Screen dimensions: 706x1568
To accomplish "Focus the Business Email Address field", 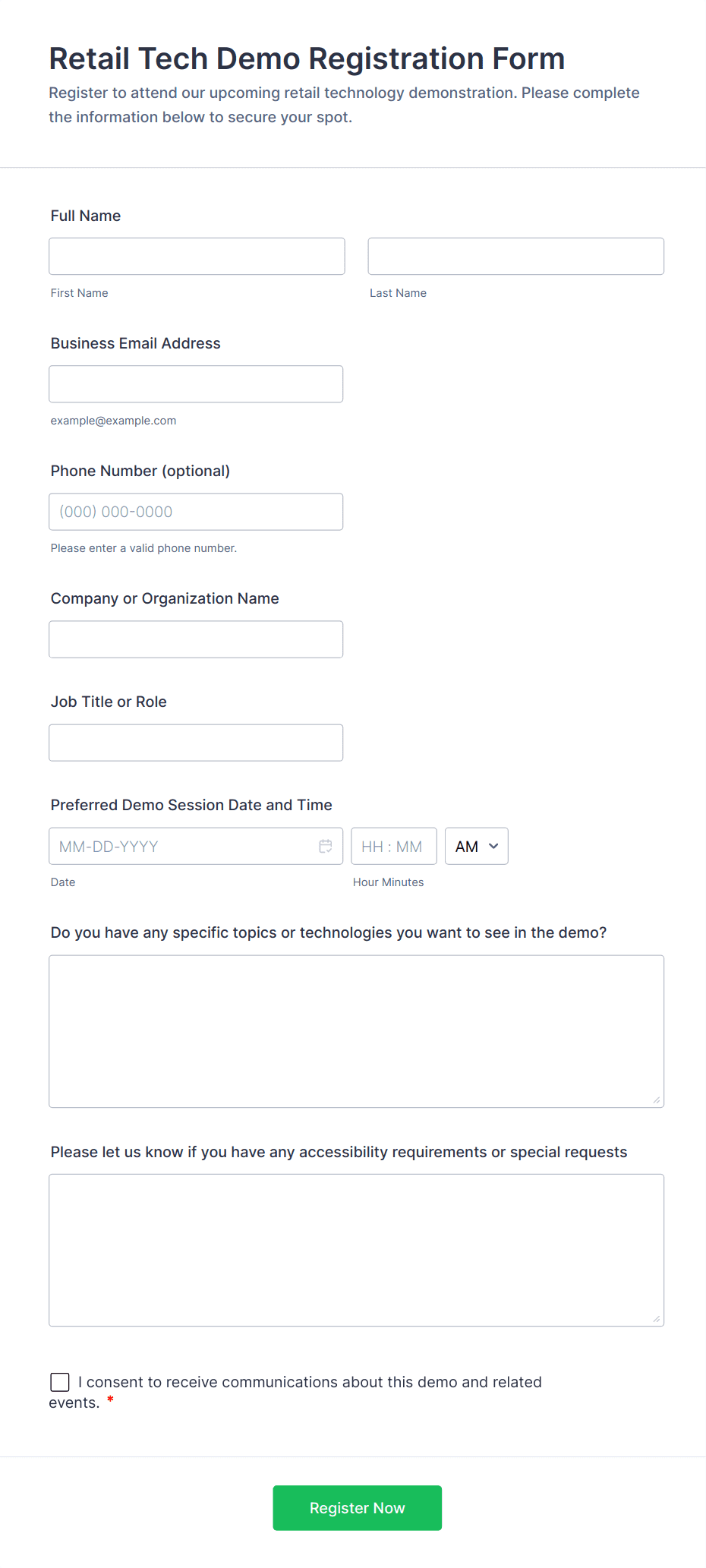I will [x=196, y=383].
